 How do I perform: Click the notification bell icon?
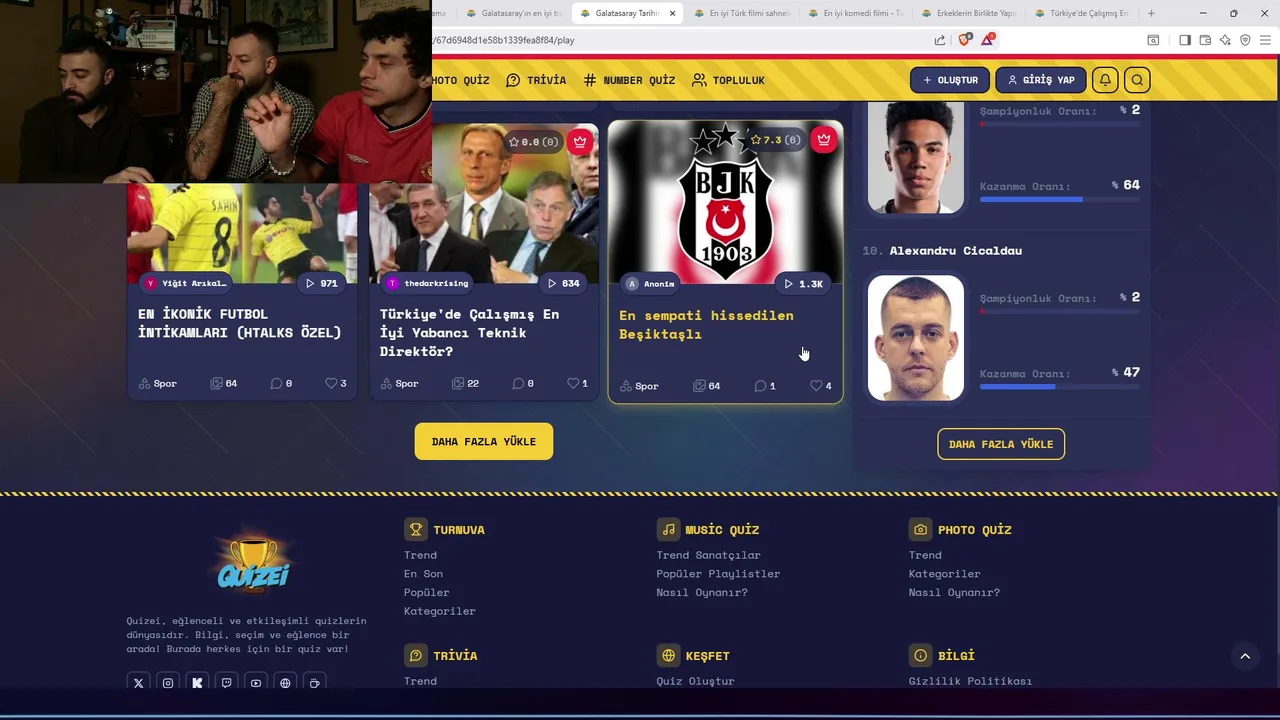(x=1105, y=80)
